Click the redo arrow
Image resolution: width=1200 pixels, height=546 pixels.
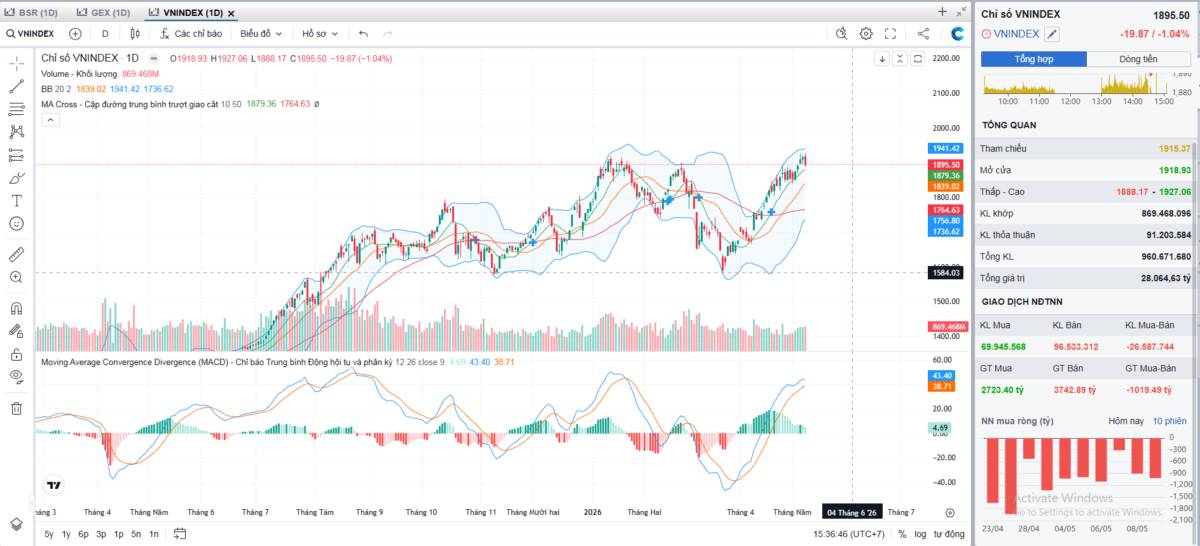(387, 33)
